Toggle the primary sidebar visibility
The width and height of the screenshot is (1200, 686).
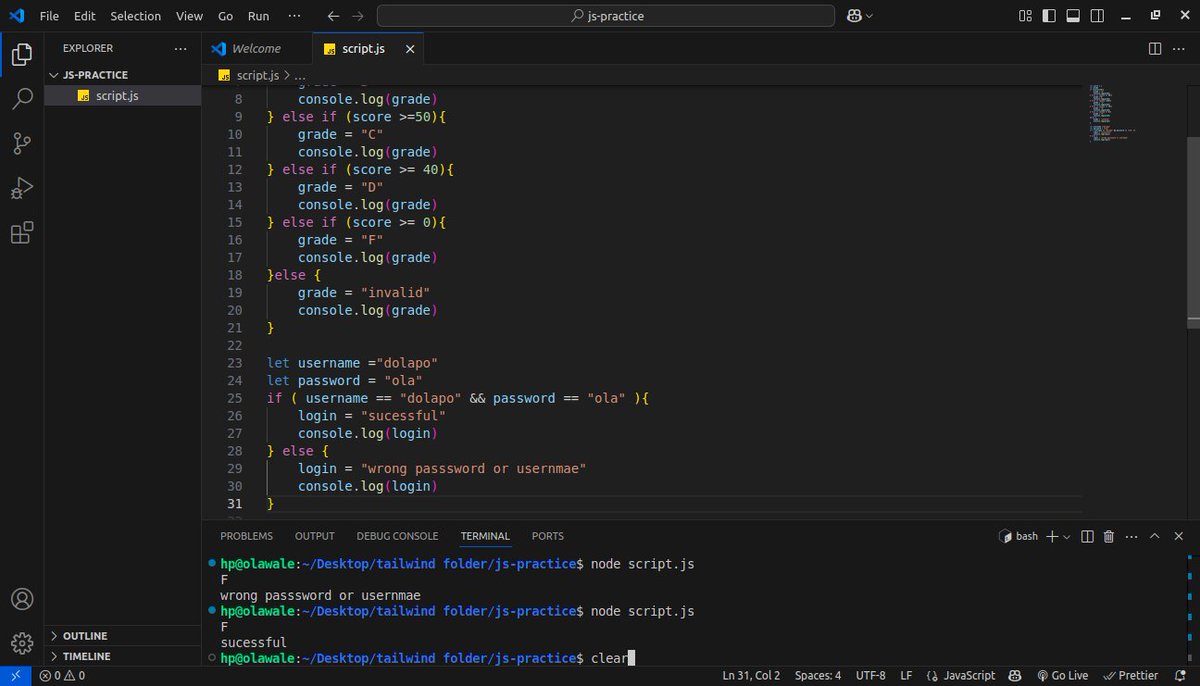pyautogui.click(x=1050, y=16)
